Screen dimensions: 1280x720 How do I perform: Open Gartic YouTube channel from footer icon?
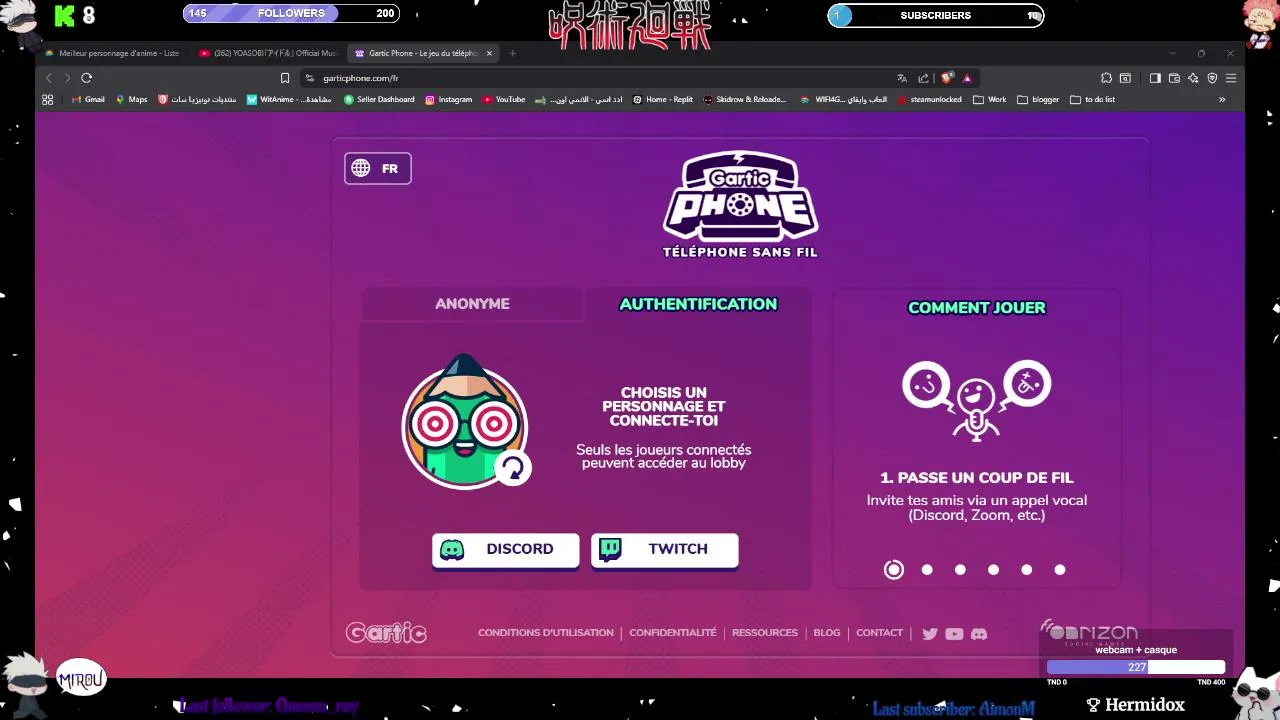click(x=954, y=633)
